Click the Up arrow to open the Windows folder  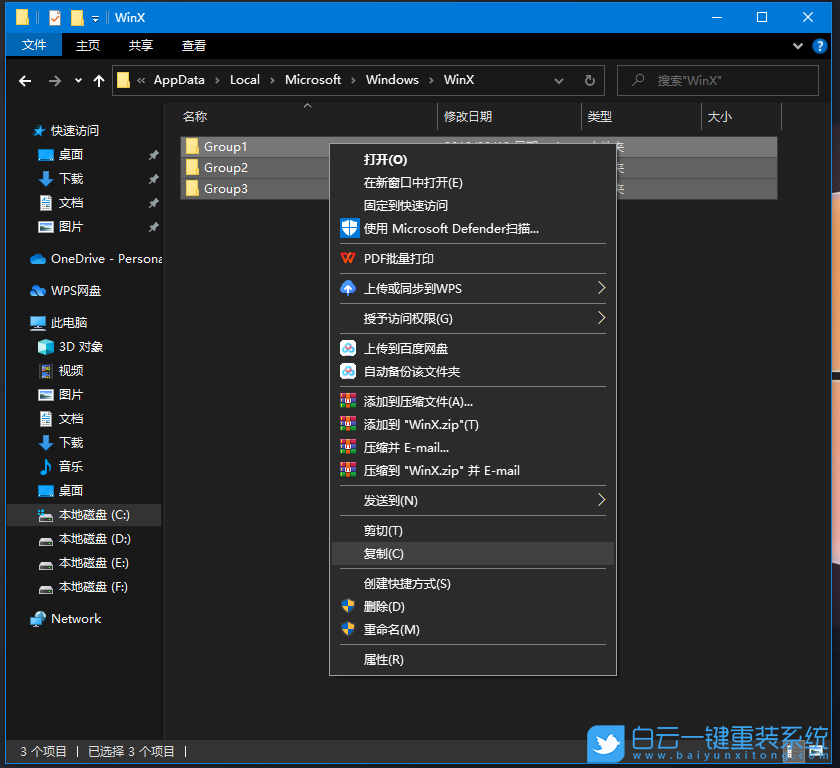coord(97,80)
